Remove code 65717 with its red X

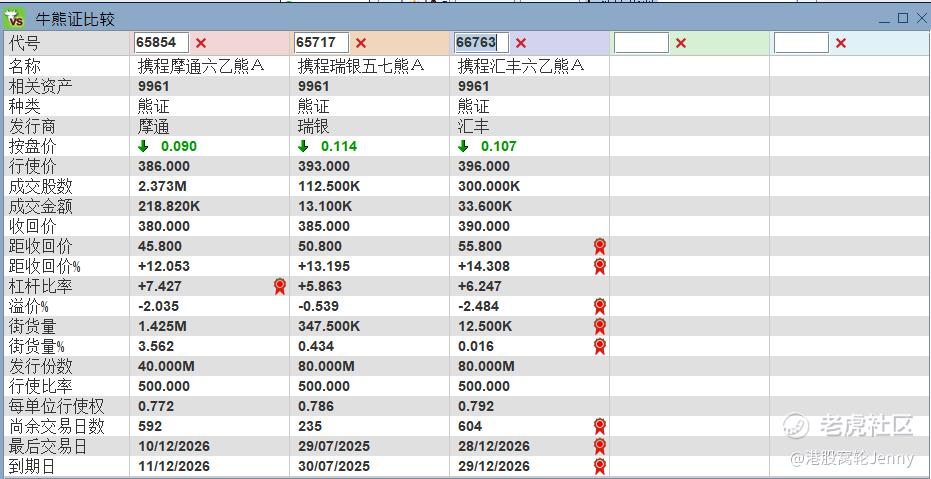pos(361,43)
